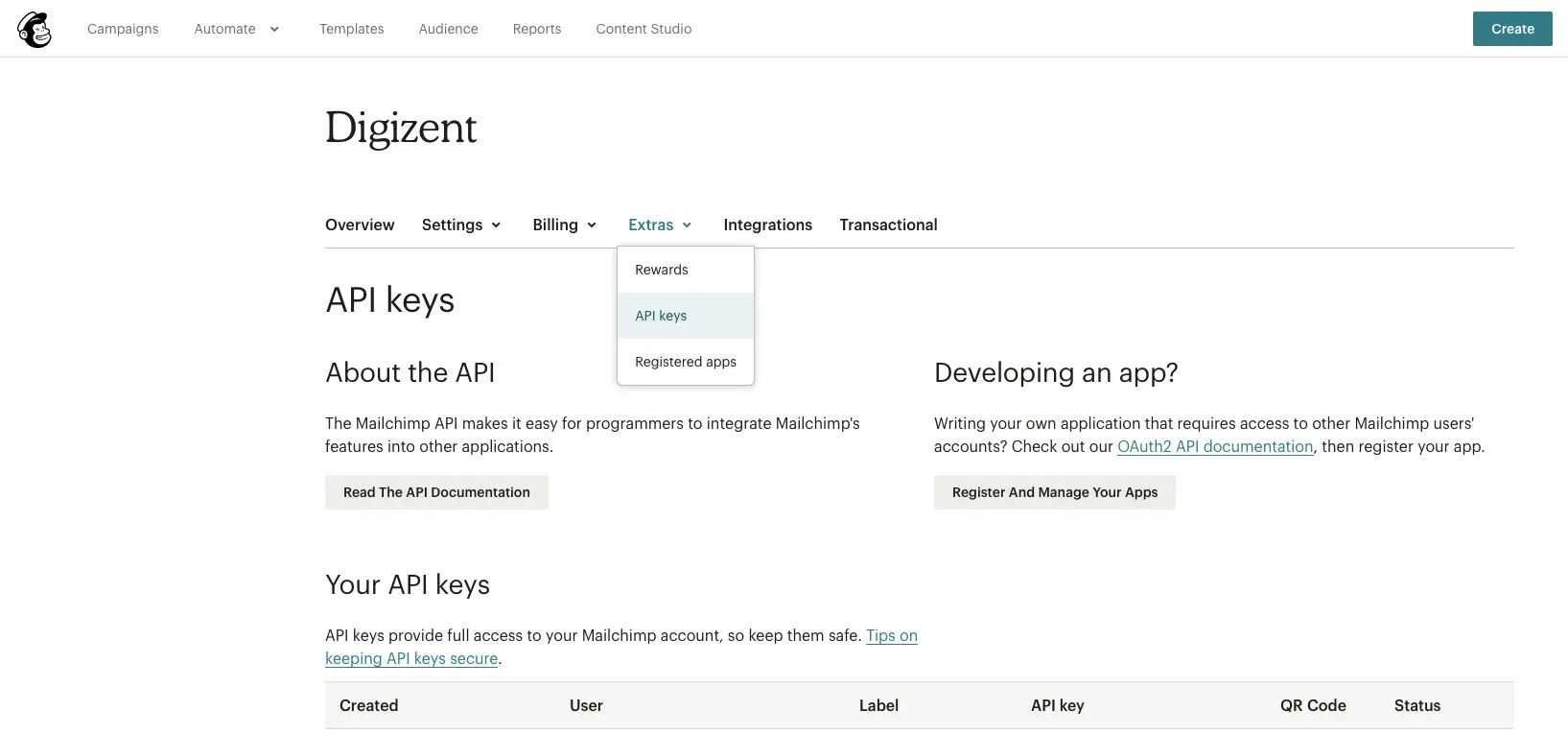
Task: Collapse the Extras dropdown
Action: click(x=660, y=225)
